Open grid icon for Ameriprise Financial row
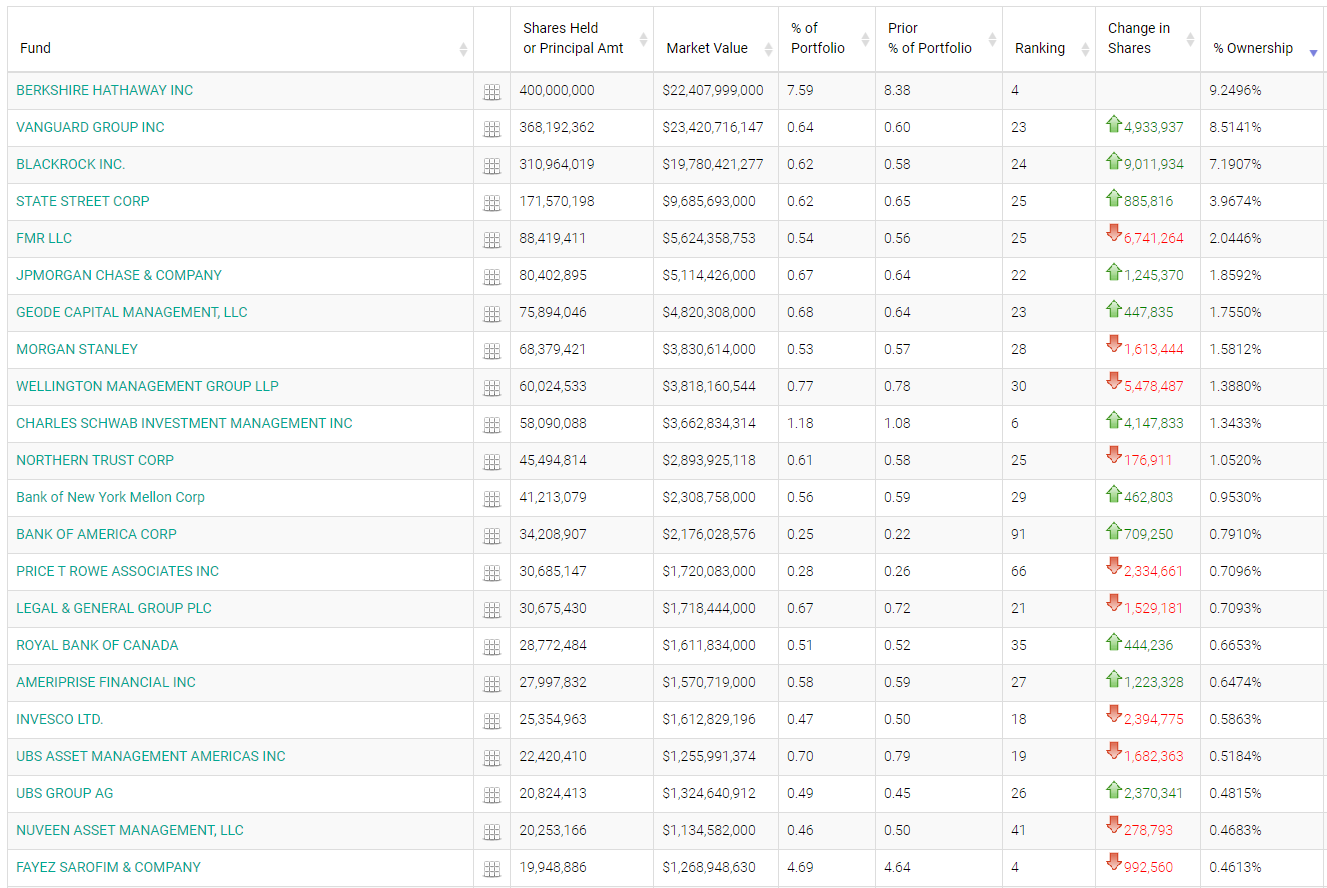The width and height of the screenshot is (1327, 888). point(492,684)
